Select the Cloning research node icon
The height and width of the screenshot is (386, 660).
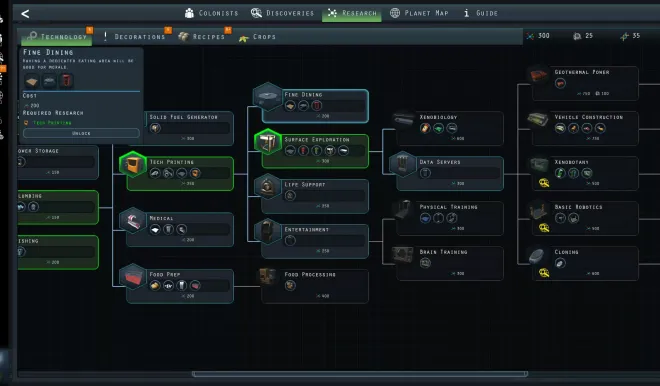pos(538,255)
